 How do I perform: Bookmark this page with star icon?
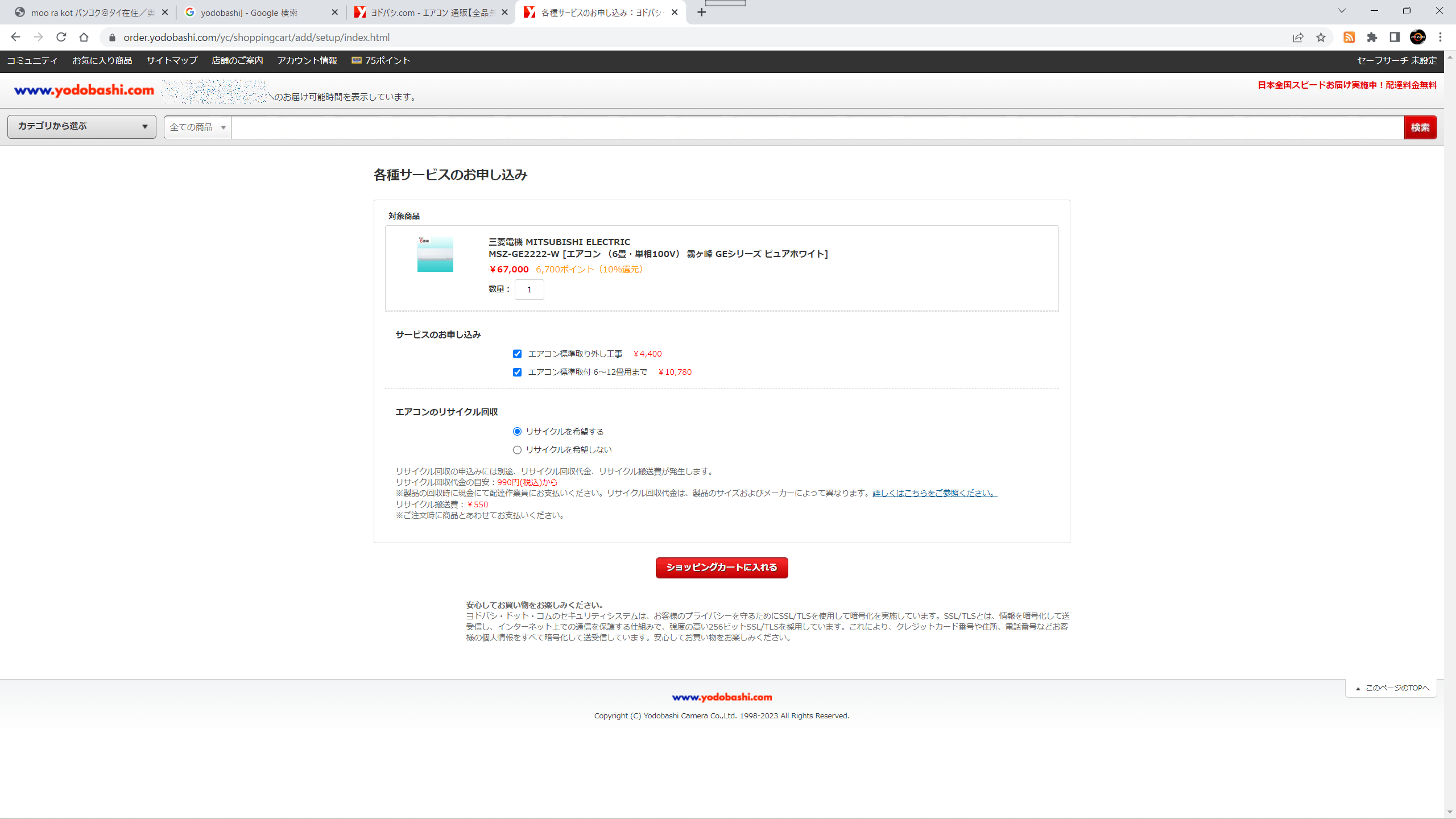tap(1321, 38)
